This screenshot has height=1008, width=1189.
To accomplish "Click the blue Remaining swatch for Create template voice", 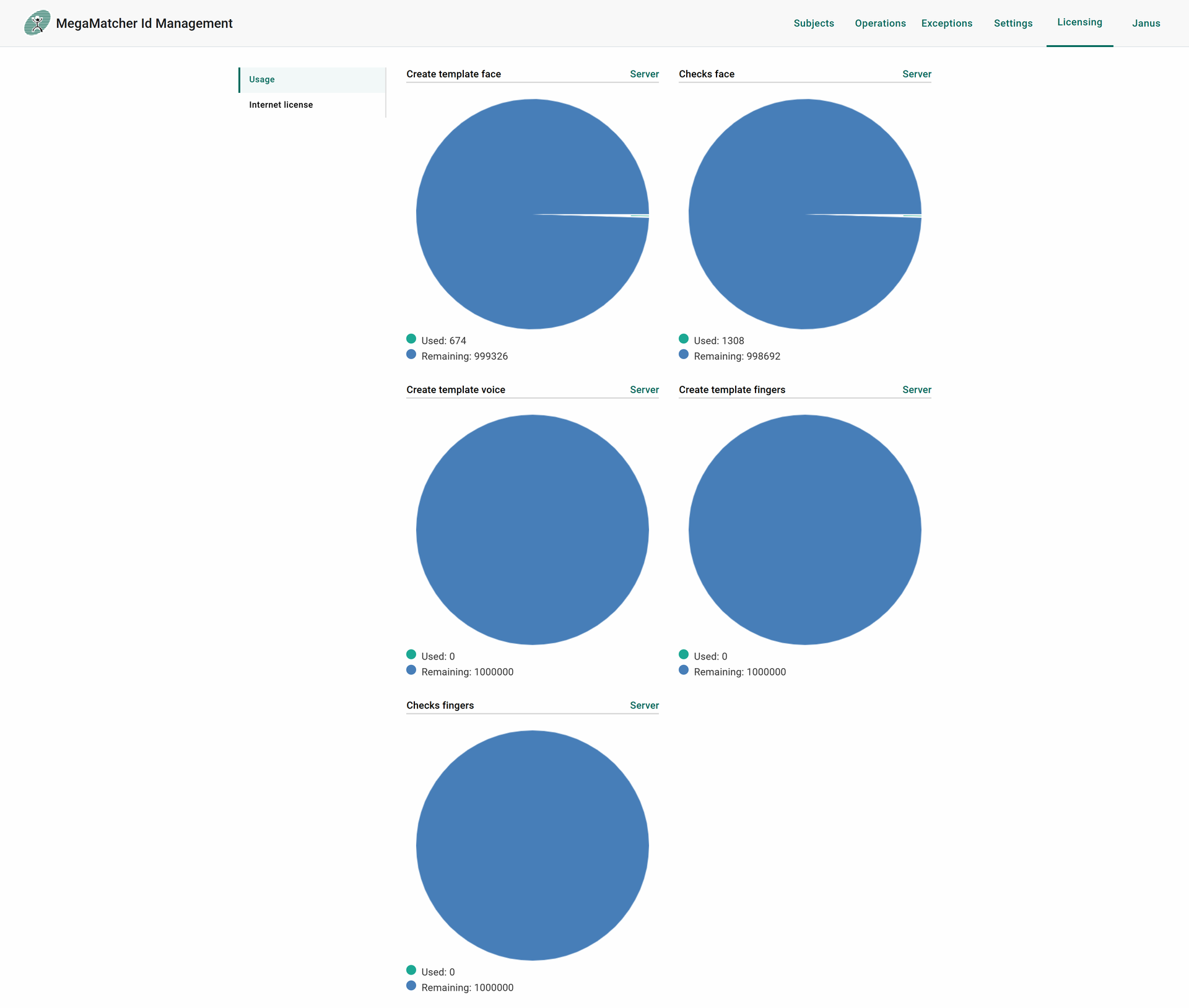I will [x=411, y=670].
